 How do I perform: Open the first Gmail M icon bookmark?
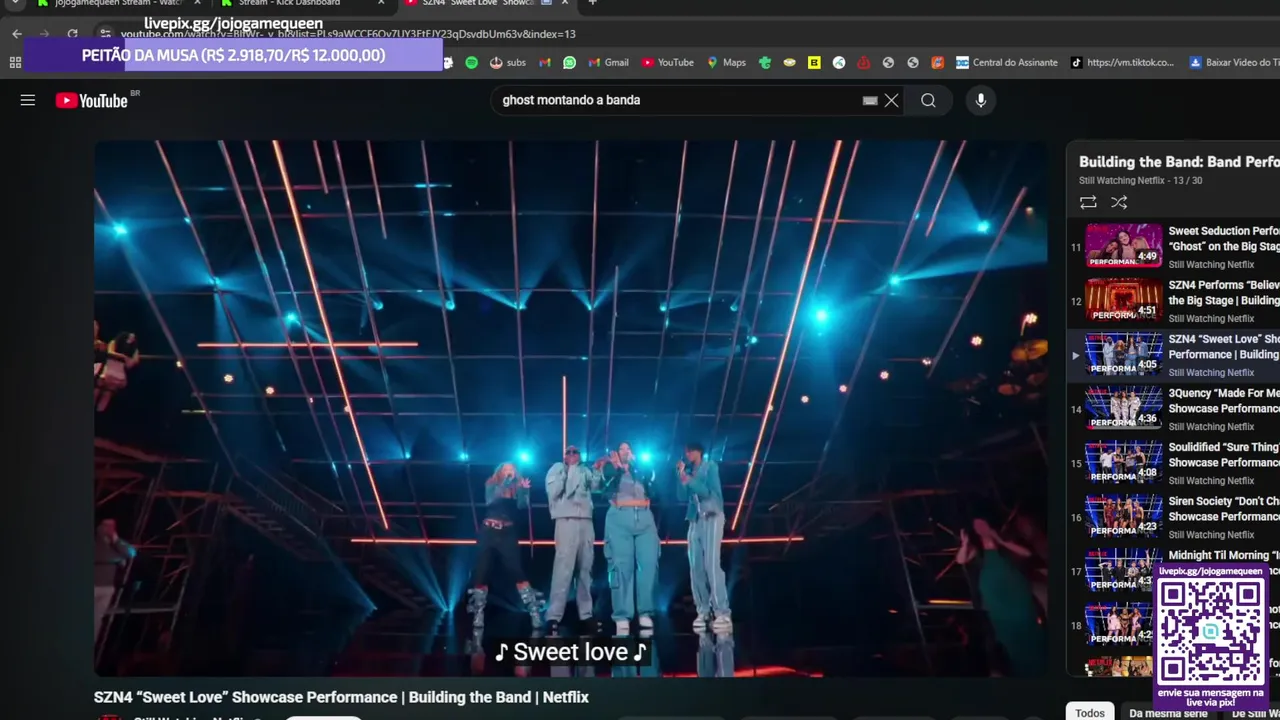tap(545, 62)
